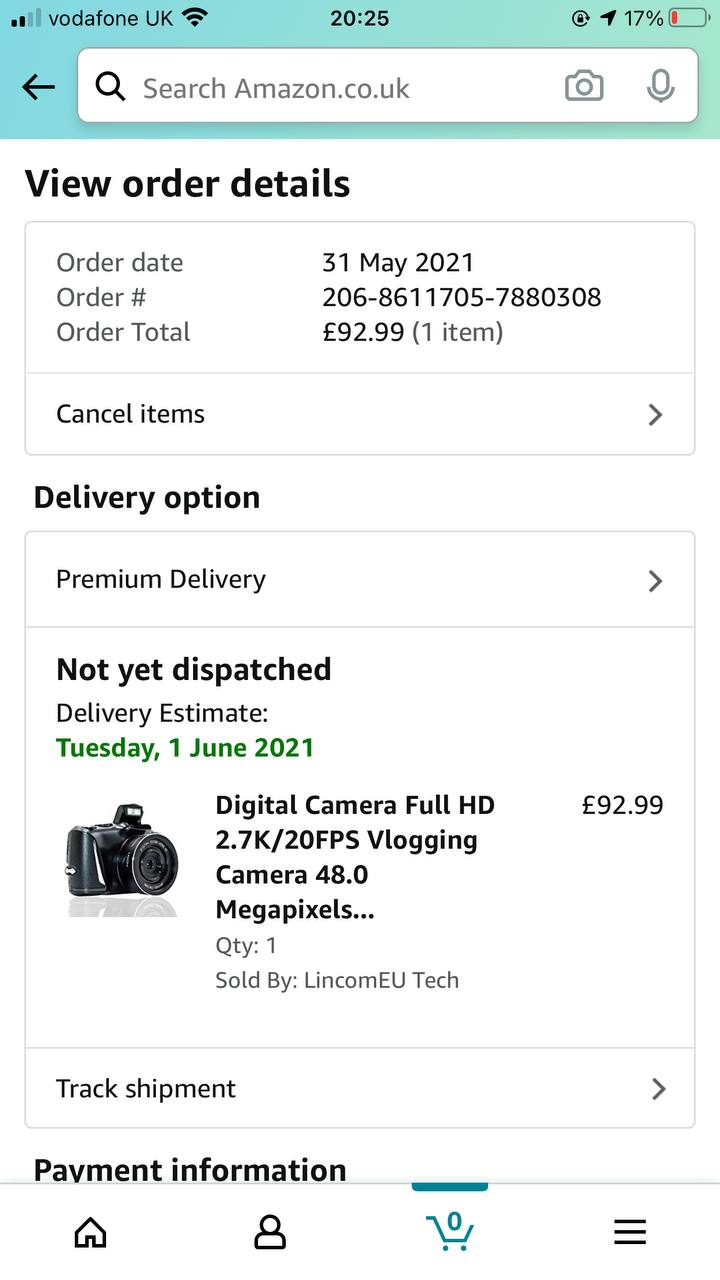Tap the camera product thumbnail

click(123, 857)
